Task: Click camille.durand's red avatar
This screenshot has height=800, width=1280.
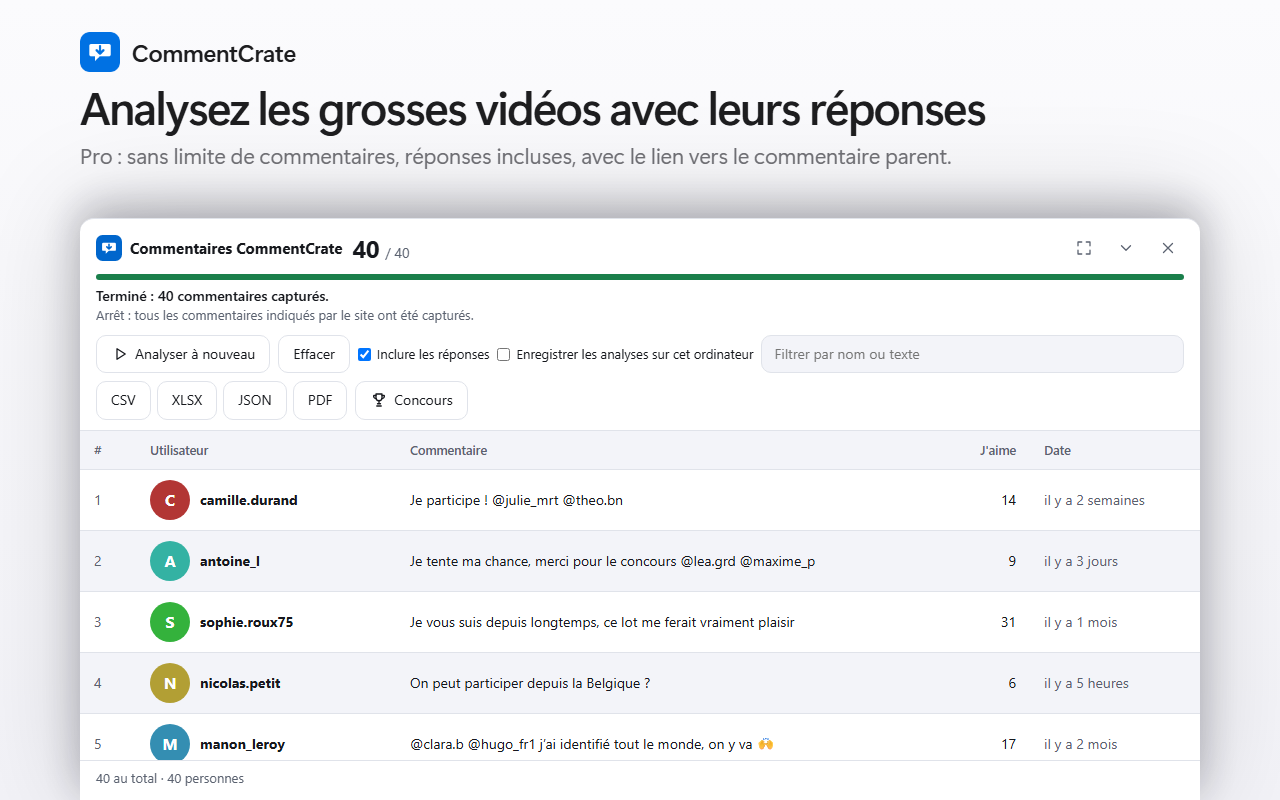Action: click(170, 500)
